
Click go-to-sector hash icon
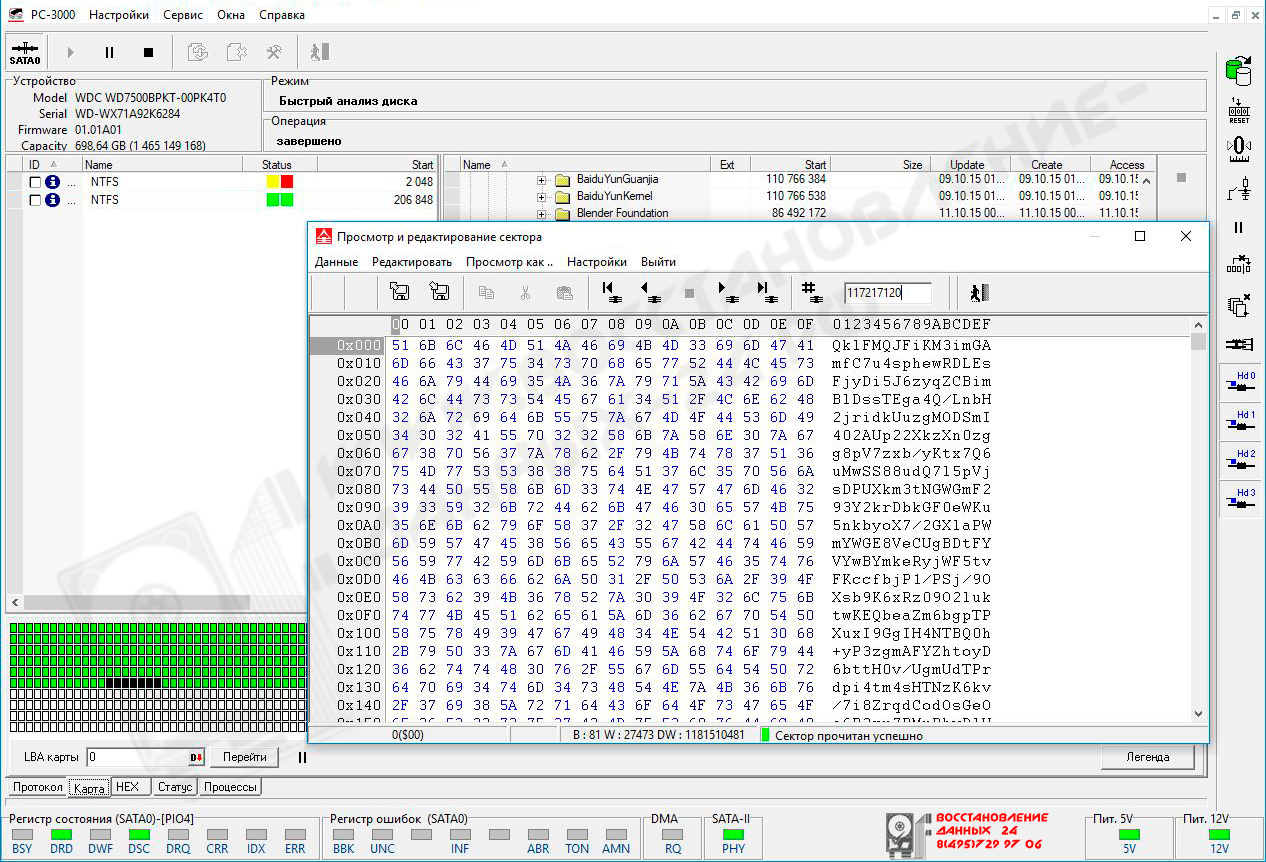[x=813, y=292]
